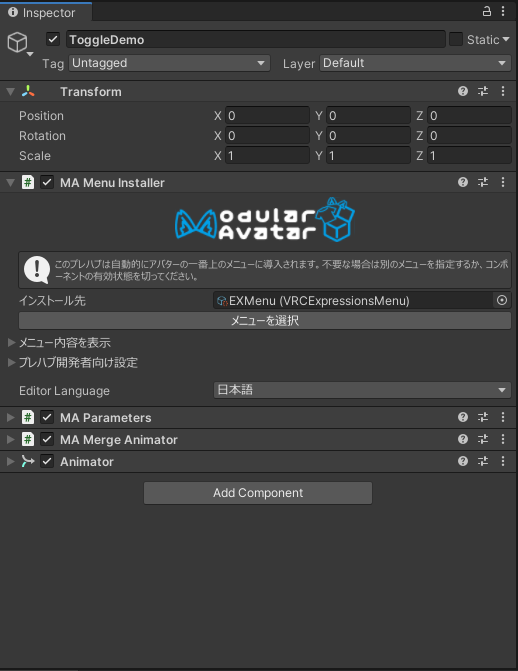
Task: Open MA Parameters three-dot context menu
Action: (503, 417)
